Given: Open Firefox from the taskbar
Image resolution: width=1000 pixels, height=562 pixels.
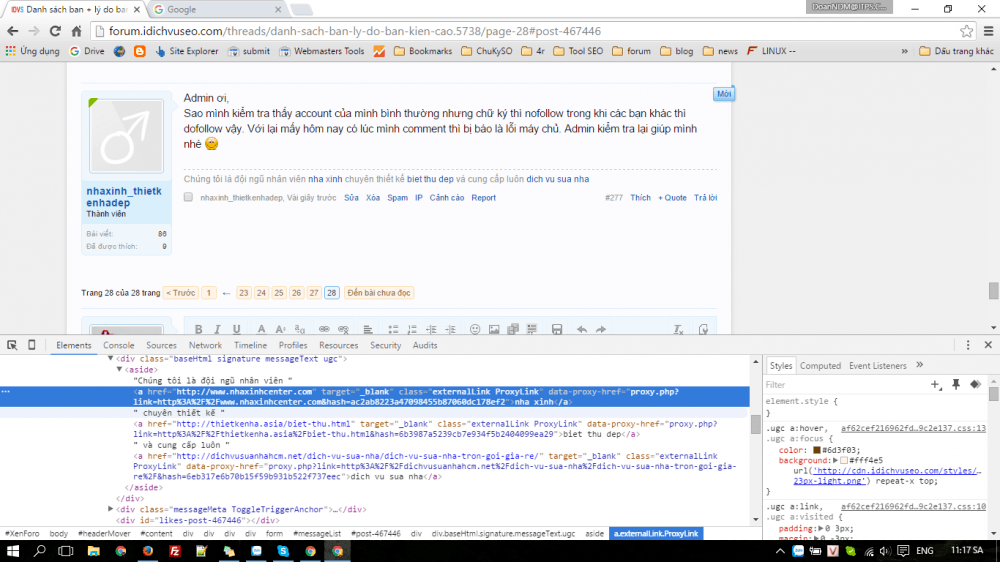Looking at the screenshot, I should pos(148,551).
